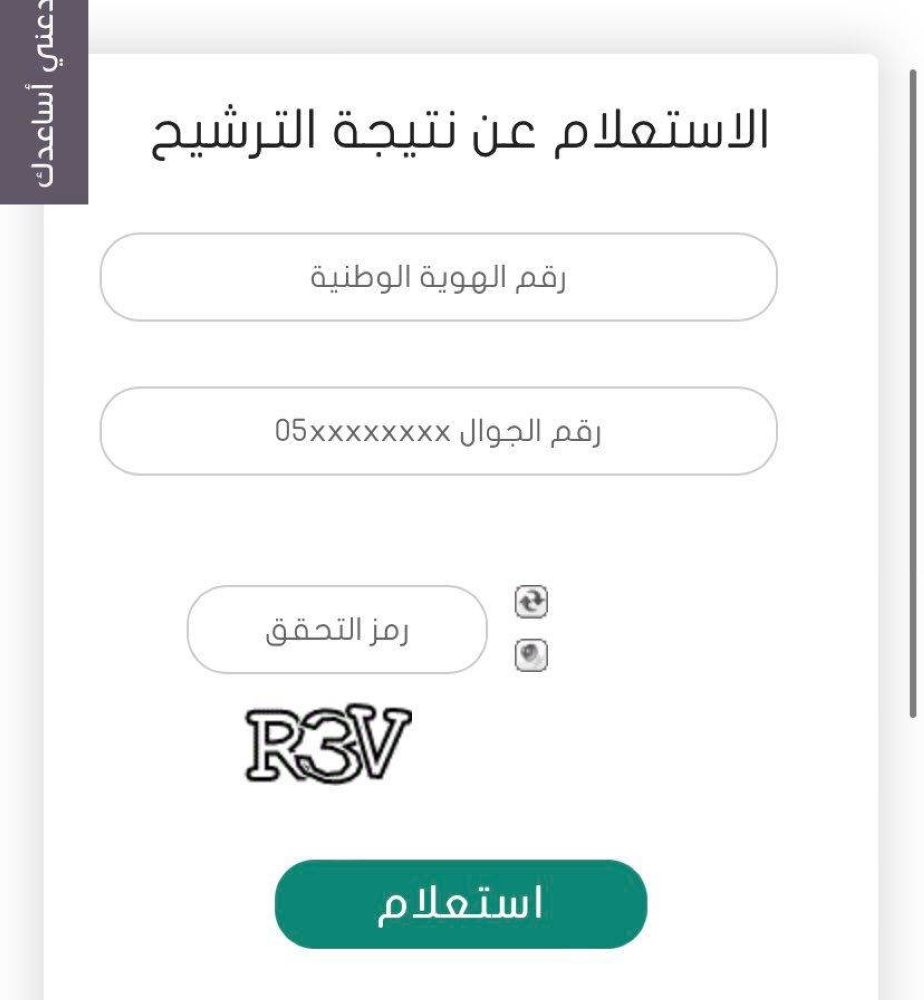The height and width of the screenshot is (1000, 924).
Task: Reload captcha using the circular arrows icon
Action: [532, 601]
